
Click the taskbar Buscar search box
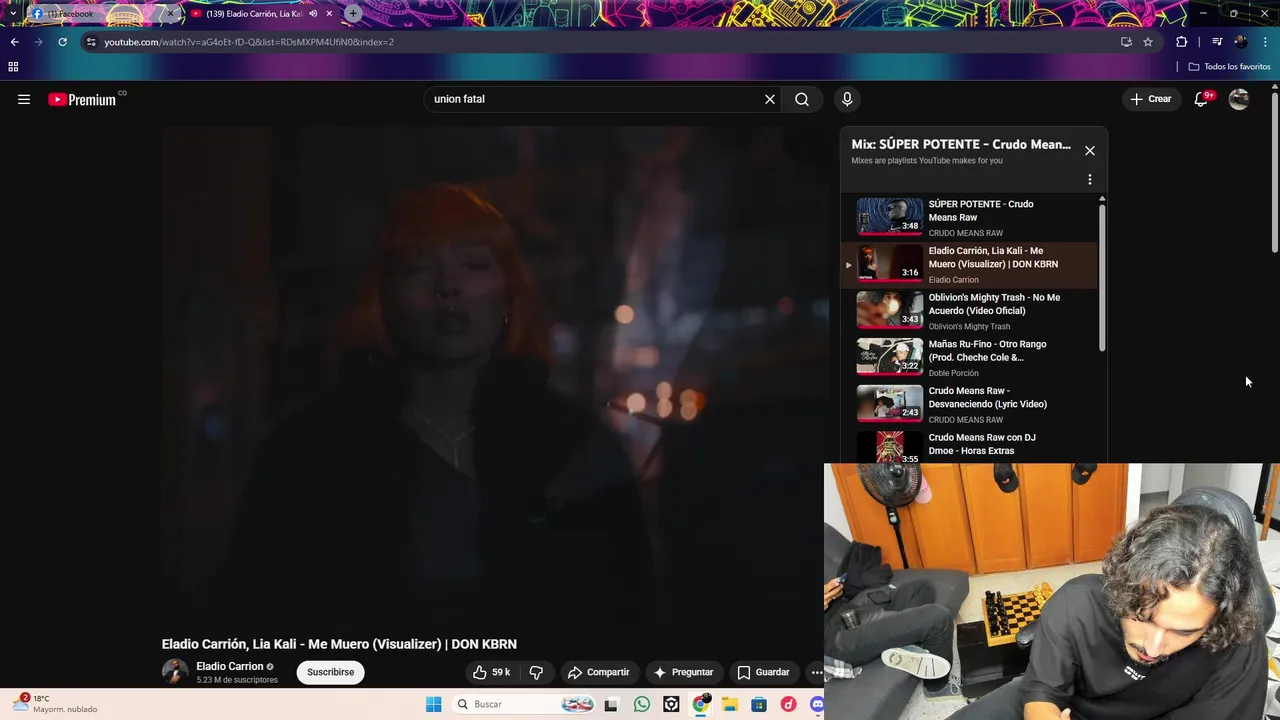coord(523,704)
